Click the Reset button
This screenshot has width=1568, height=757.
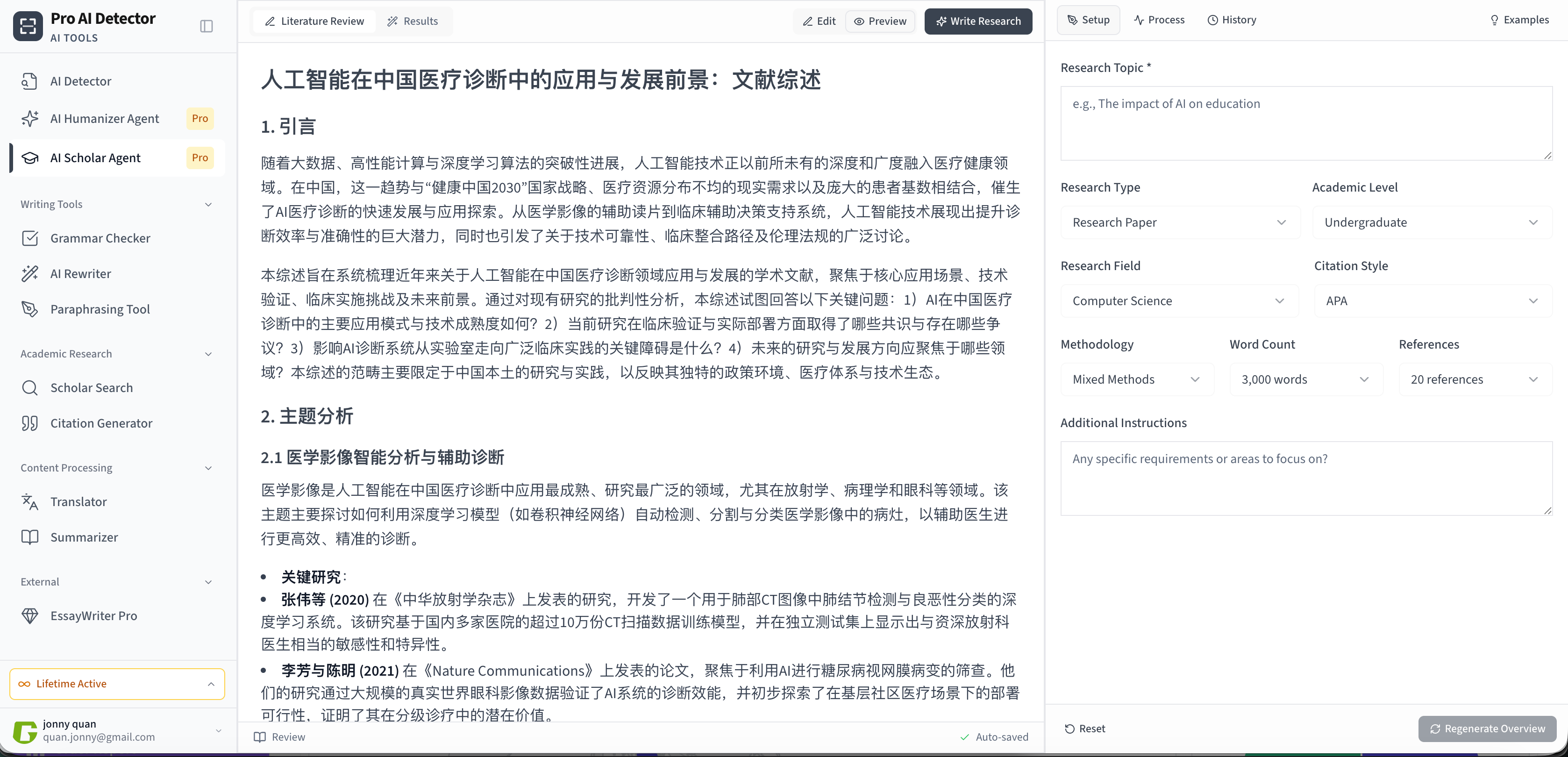coord(1085,728)
